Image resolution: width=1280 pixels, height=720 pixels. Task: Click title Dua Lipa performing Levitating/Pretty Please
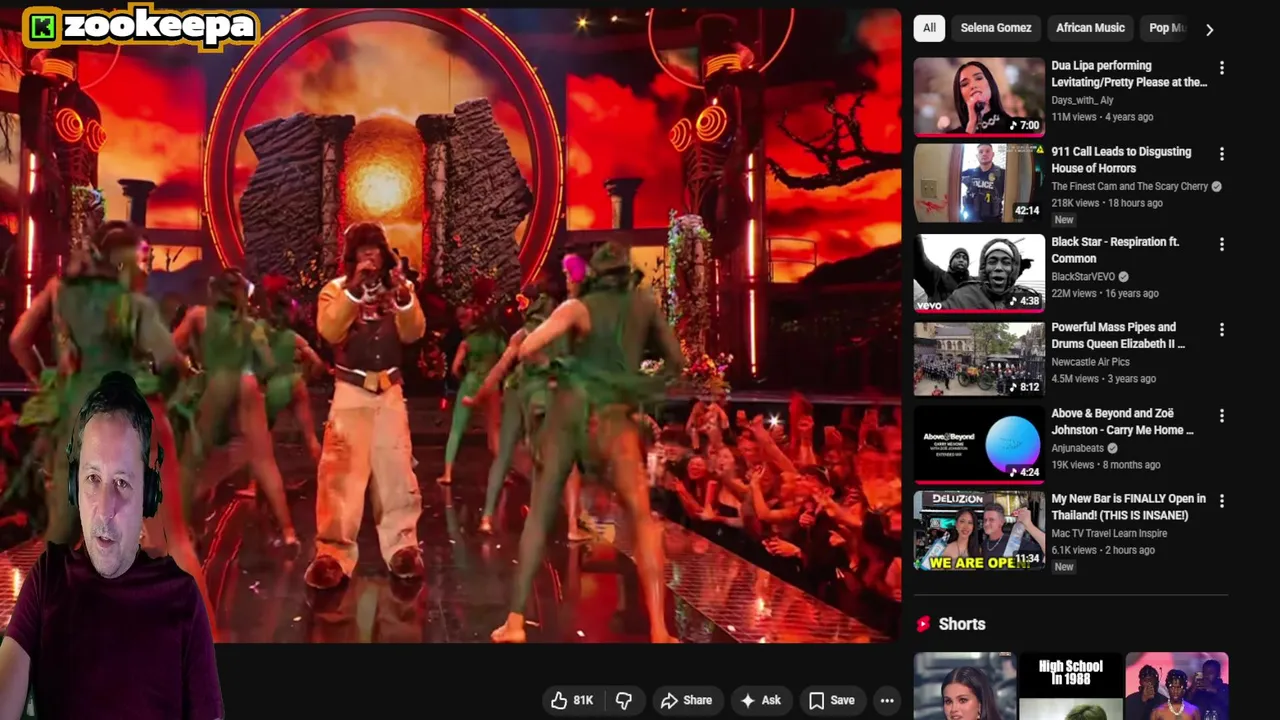click(1129, 74)
